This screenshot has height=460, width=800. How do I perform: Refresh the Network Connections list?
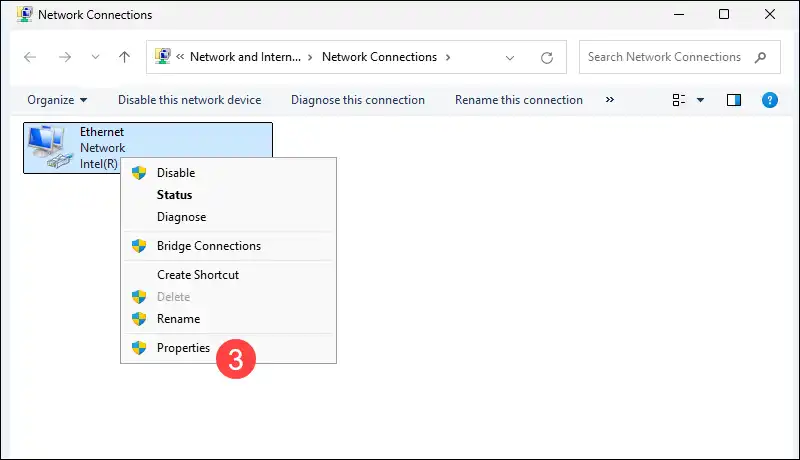(546, 57)
